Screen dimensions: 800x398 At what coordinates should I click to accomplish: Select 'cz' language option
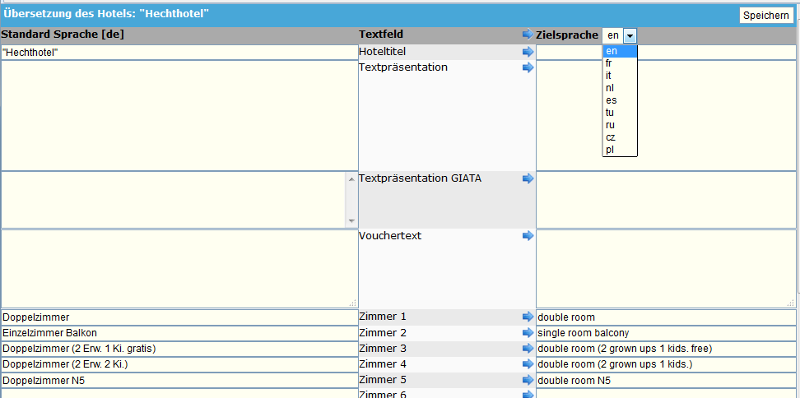tap(620, 138)
